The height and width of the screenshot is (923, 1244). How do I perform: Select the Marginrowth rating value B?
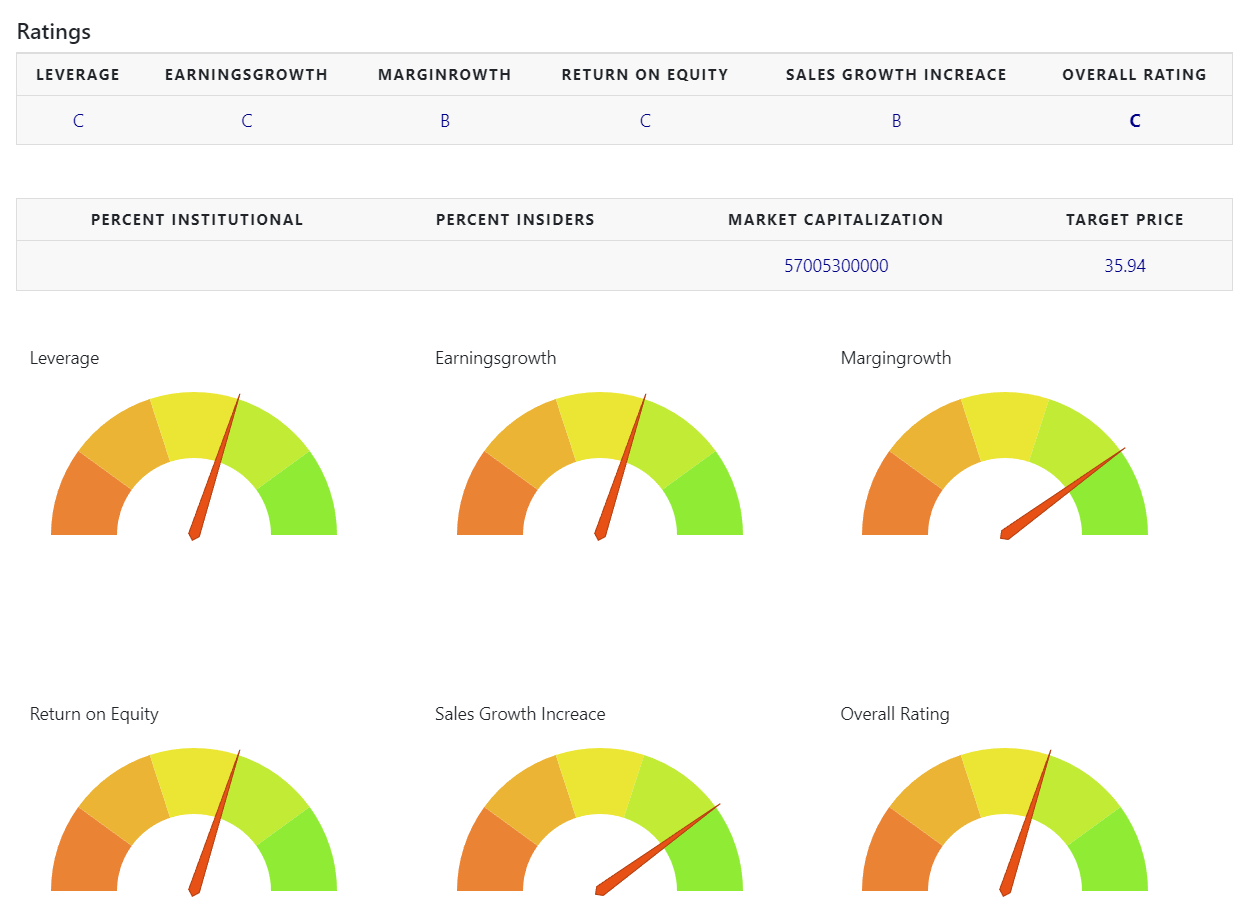click(x=445, y=121)
